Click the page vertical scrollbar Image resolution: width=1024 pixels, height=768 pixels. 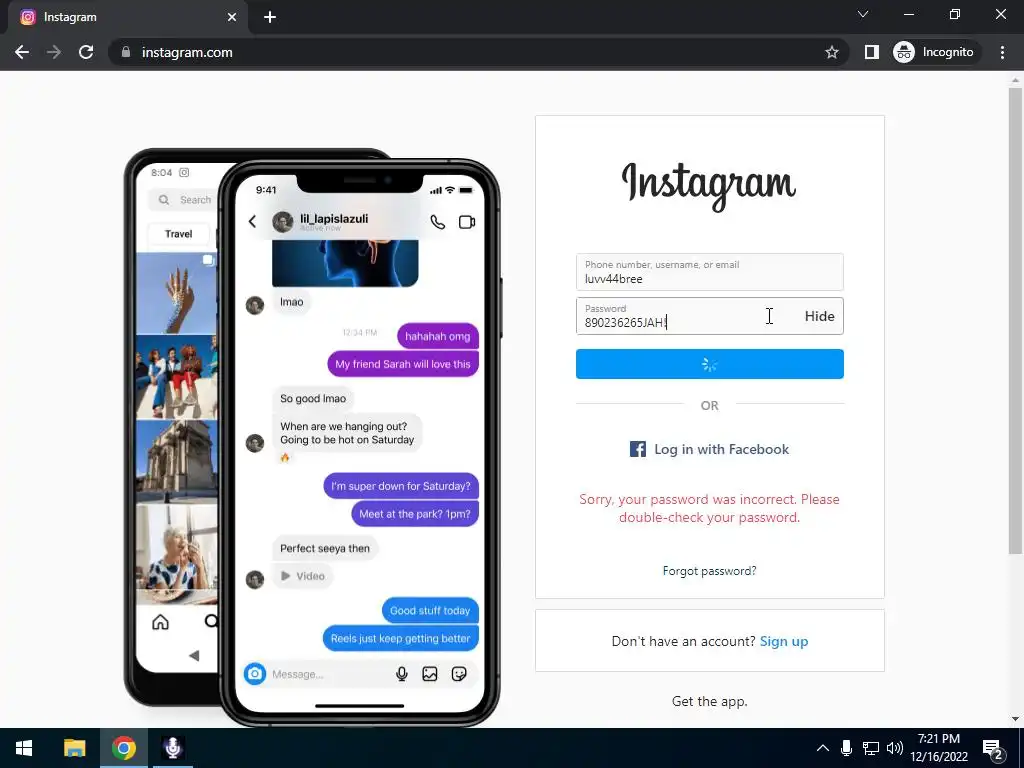(1015, 320)
